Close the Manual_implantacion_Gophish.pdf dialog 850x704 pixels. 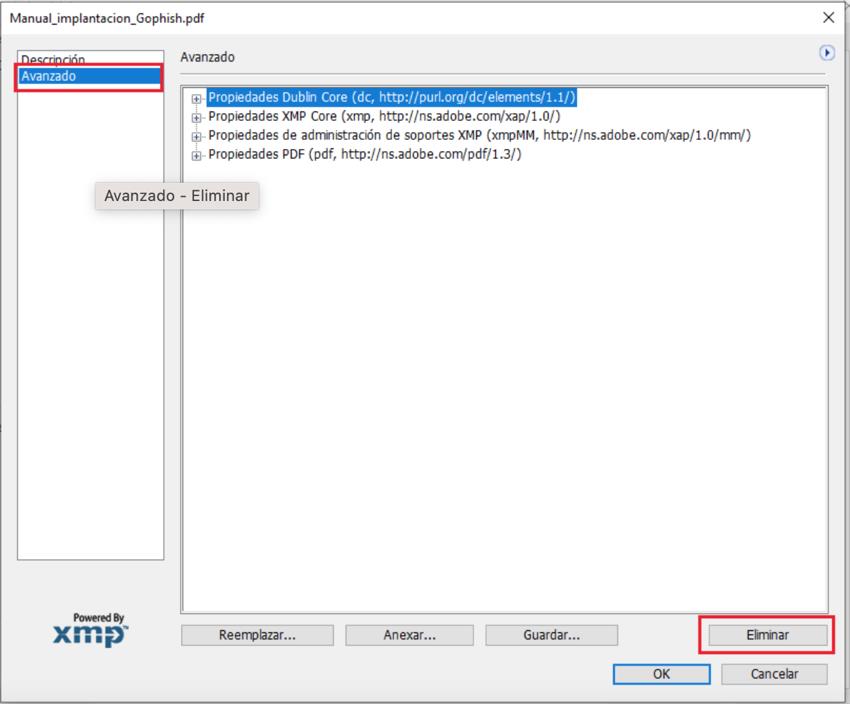coord(827,17)
